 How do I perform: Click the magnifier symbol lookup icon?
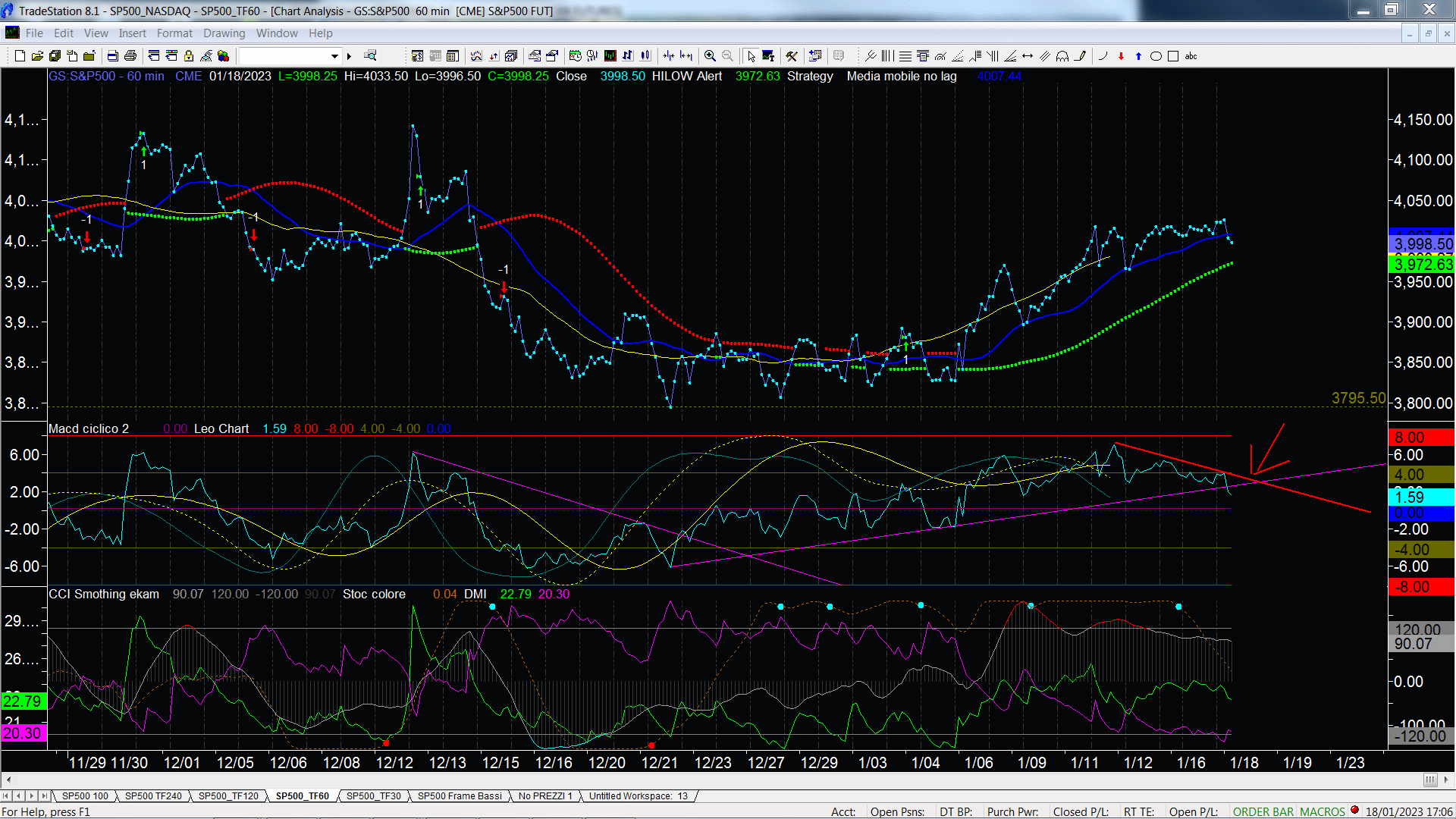[370, 56]
